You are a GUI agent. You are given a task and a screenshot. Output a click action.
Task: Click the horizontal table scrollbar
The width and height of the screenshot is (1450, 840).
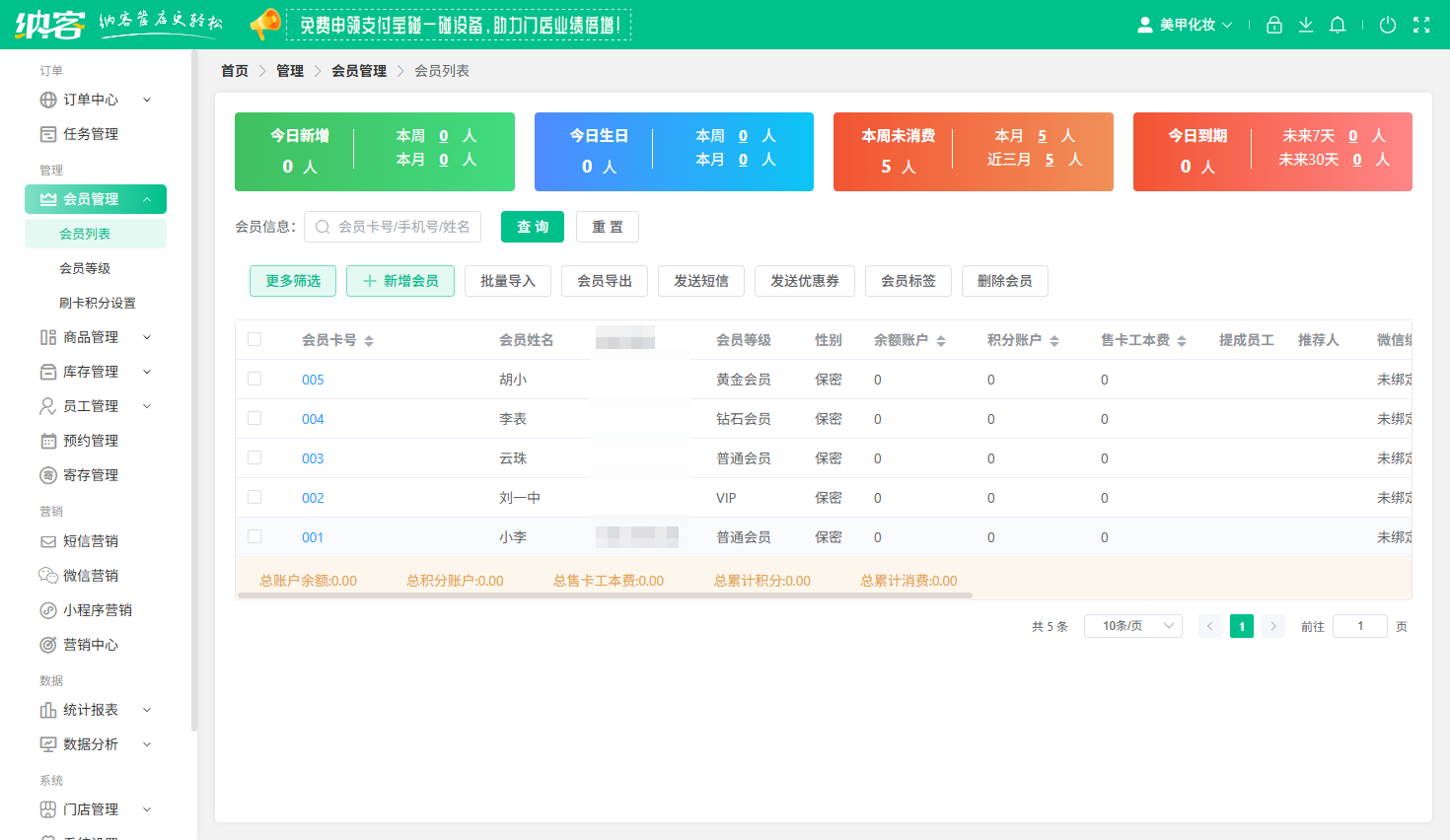point(606,595)
